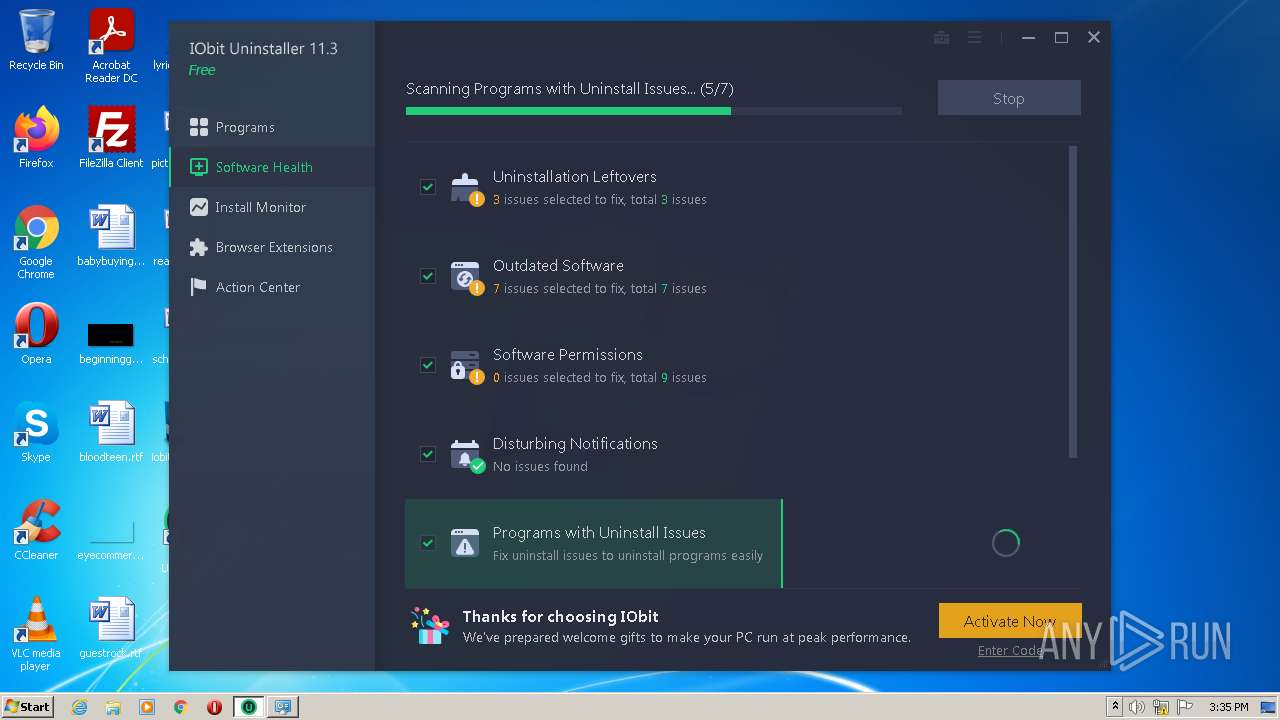
Task: Open the hamburger menu in title bar
Action: [974, 38]
